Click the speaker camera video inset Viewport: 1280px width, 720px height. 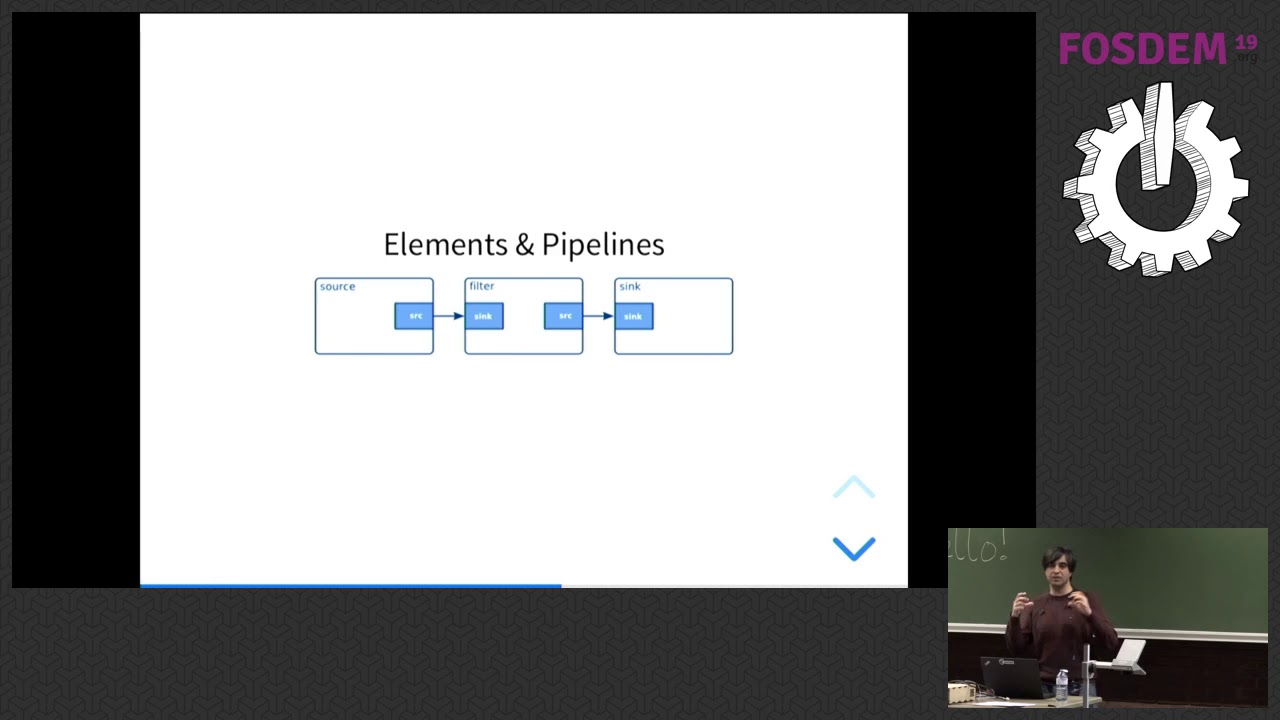coord(1107,617)
